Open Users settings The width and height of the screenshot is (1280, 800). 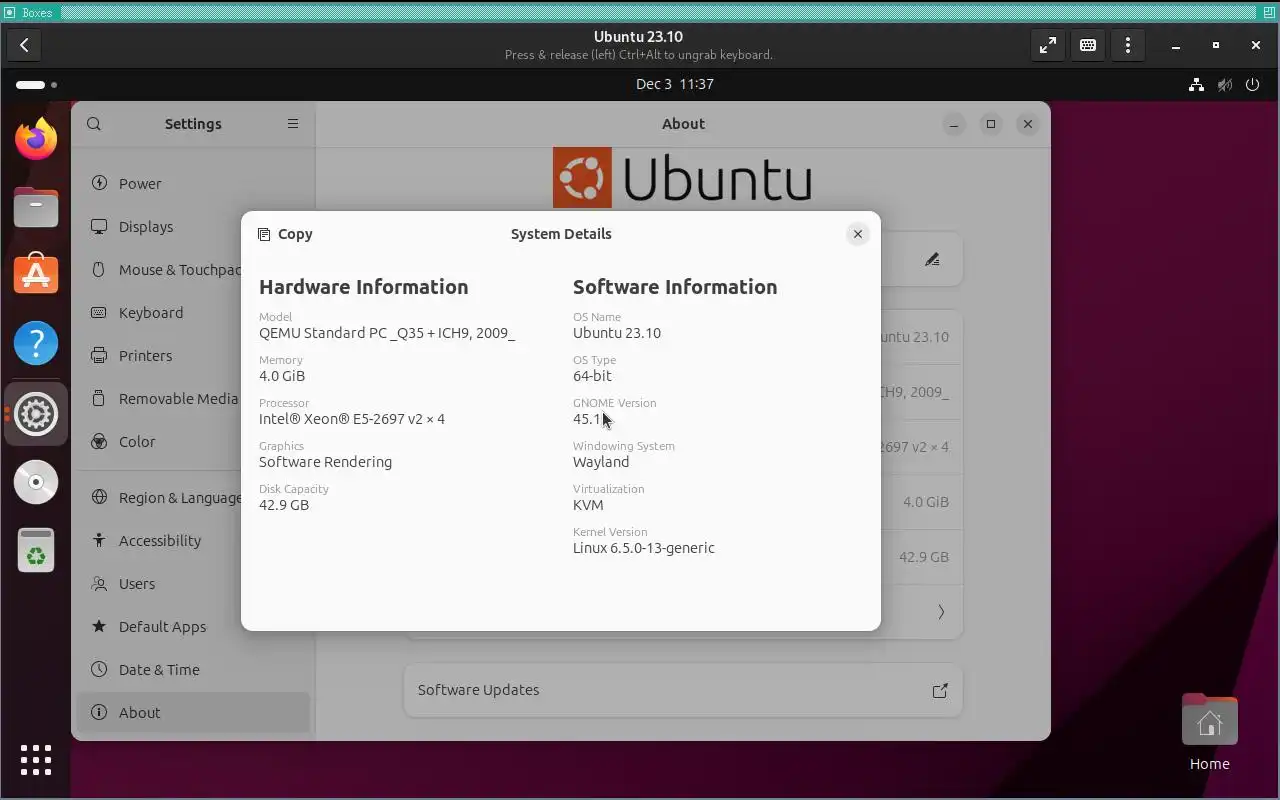tap(193, 584)
